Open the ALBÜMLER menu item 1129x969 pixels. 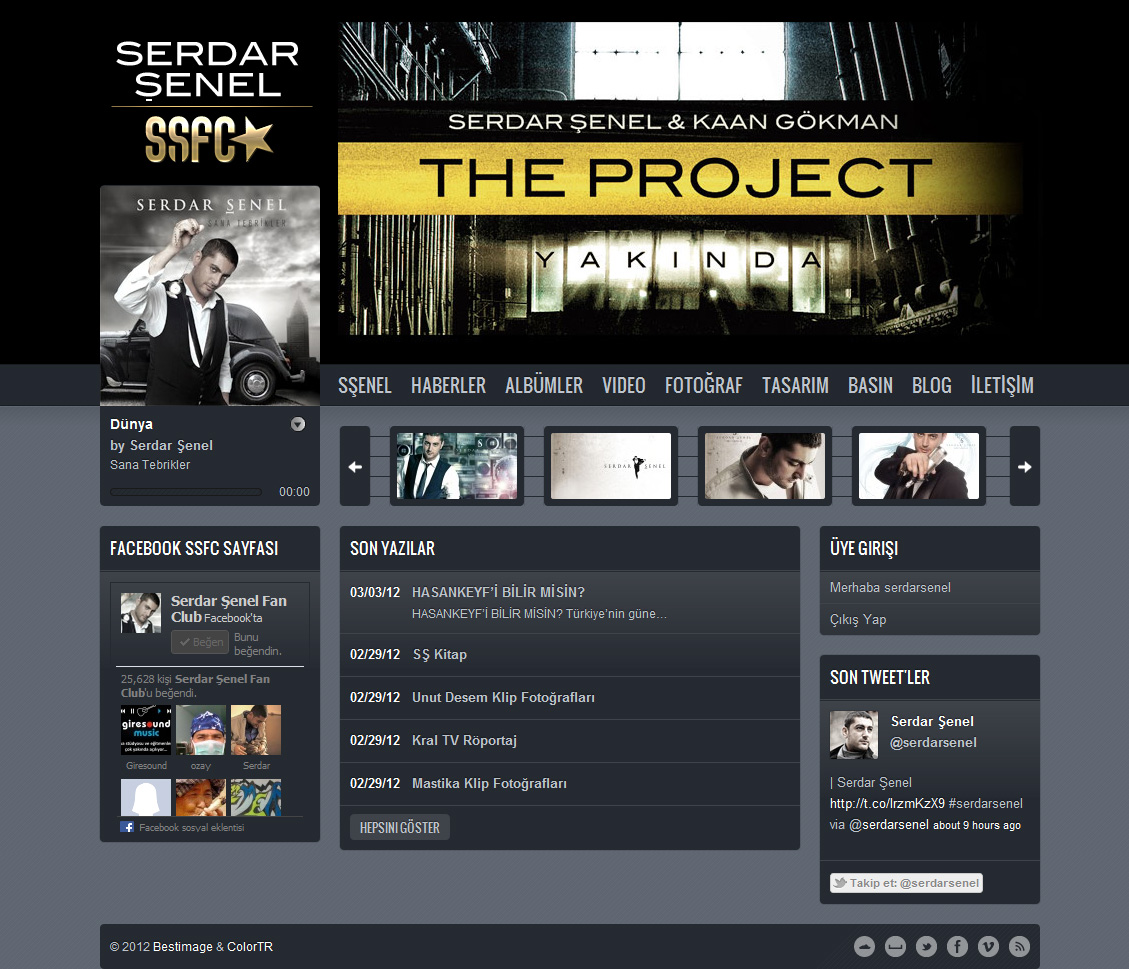click(544, 385)
